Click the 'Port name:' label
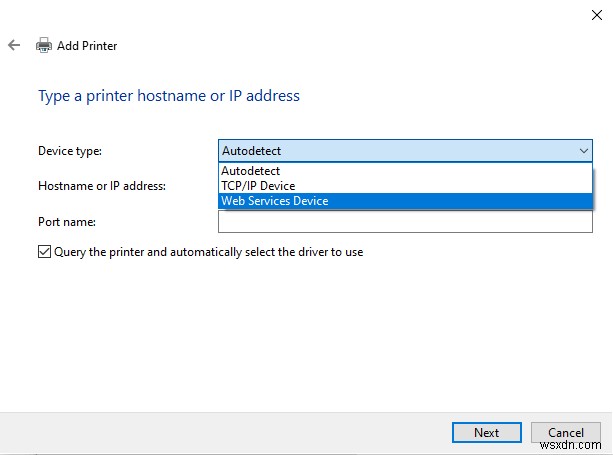 [x=67, y=222]
